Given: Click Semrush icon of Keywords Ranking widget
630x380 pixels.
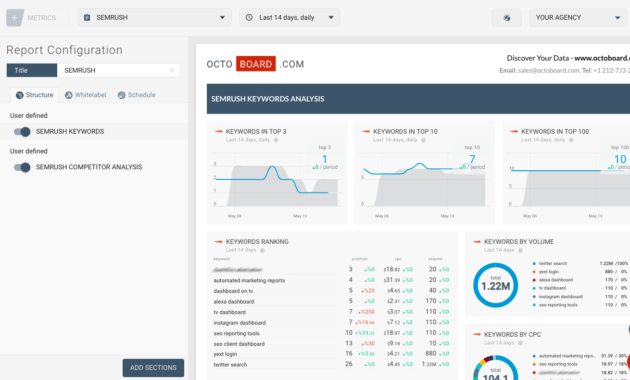Looking at the screenshot, I should click(x=218, y=241).
